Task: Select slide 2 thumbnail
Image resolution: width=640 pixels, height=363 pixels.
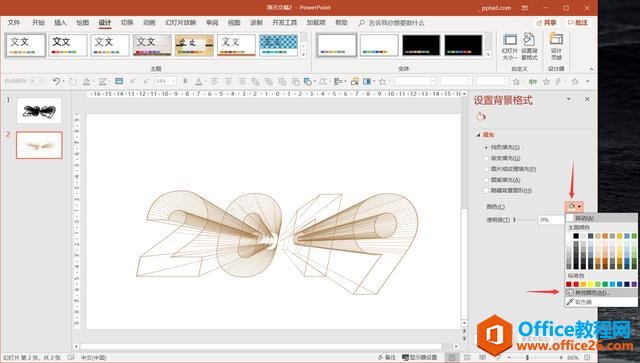Action: click(x=39, y=145)
